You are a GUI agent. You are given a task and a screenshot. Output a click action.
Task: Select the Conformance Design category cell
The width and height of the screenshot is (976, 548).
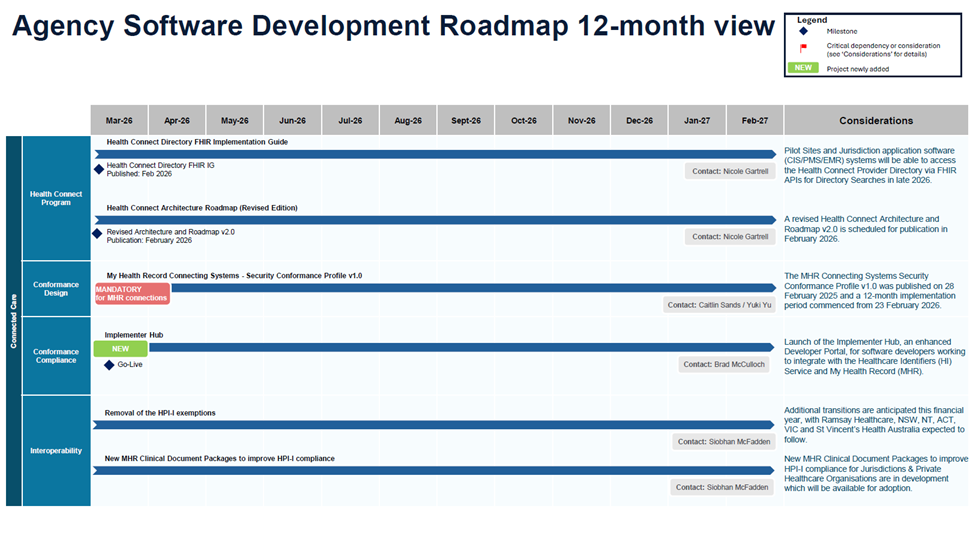coord(56,288)
